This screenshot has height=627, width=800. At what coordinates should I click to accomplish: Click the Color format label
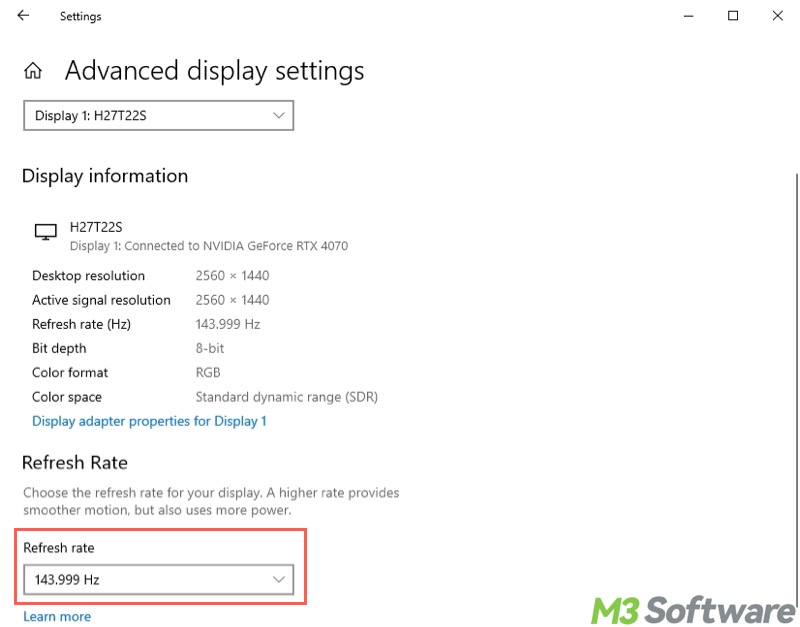[x=70, y=372]
